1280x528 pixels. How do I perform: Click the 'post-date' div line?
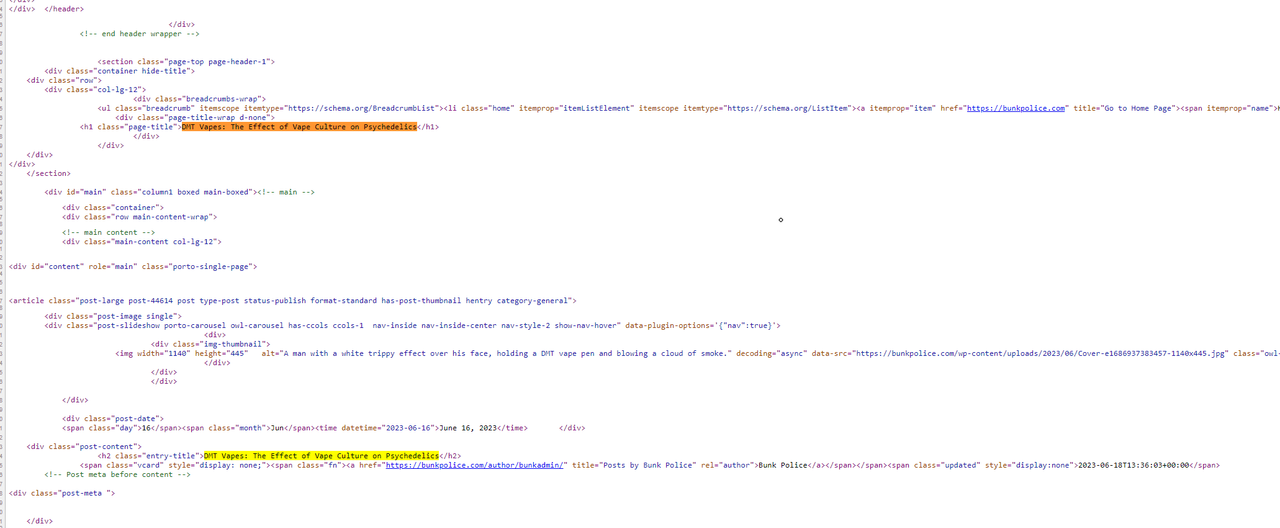point(113,418)
